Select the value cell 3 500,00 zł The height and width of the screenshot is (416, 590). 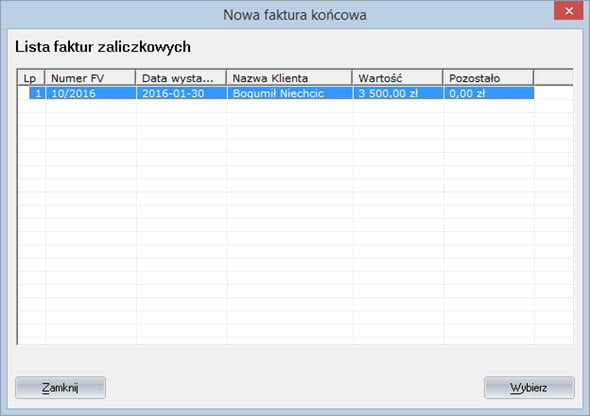pos(398,93)
